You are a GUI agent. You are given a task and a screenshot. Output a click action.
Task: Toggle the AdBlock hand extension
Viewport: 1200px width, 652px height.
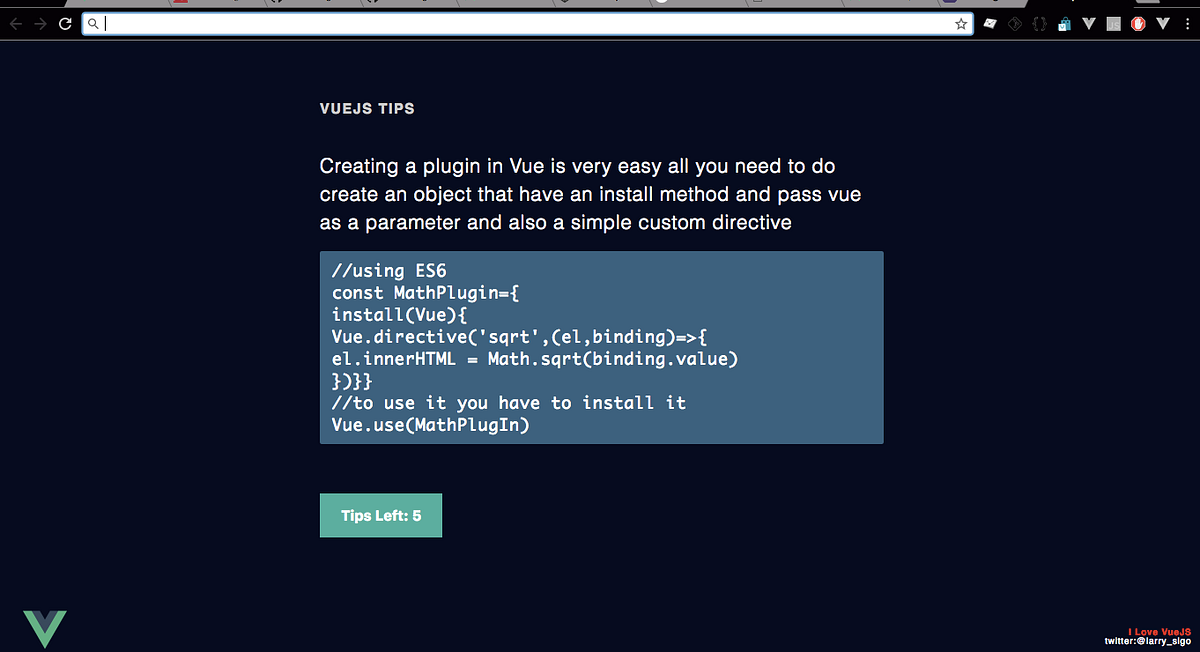[x=1138, y=23]
